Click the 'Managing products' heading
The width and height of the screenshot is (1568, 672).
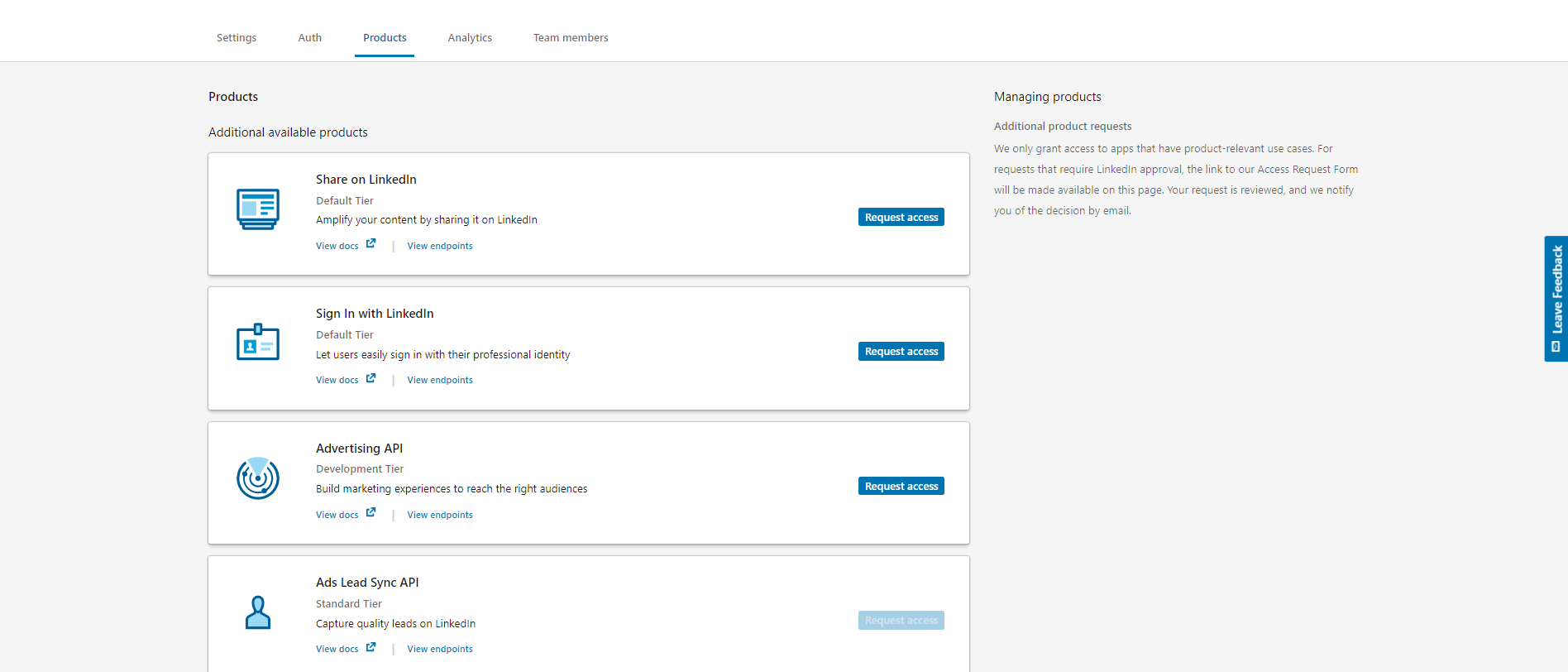[1048, 97]
